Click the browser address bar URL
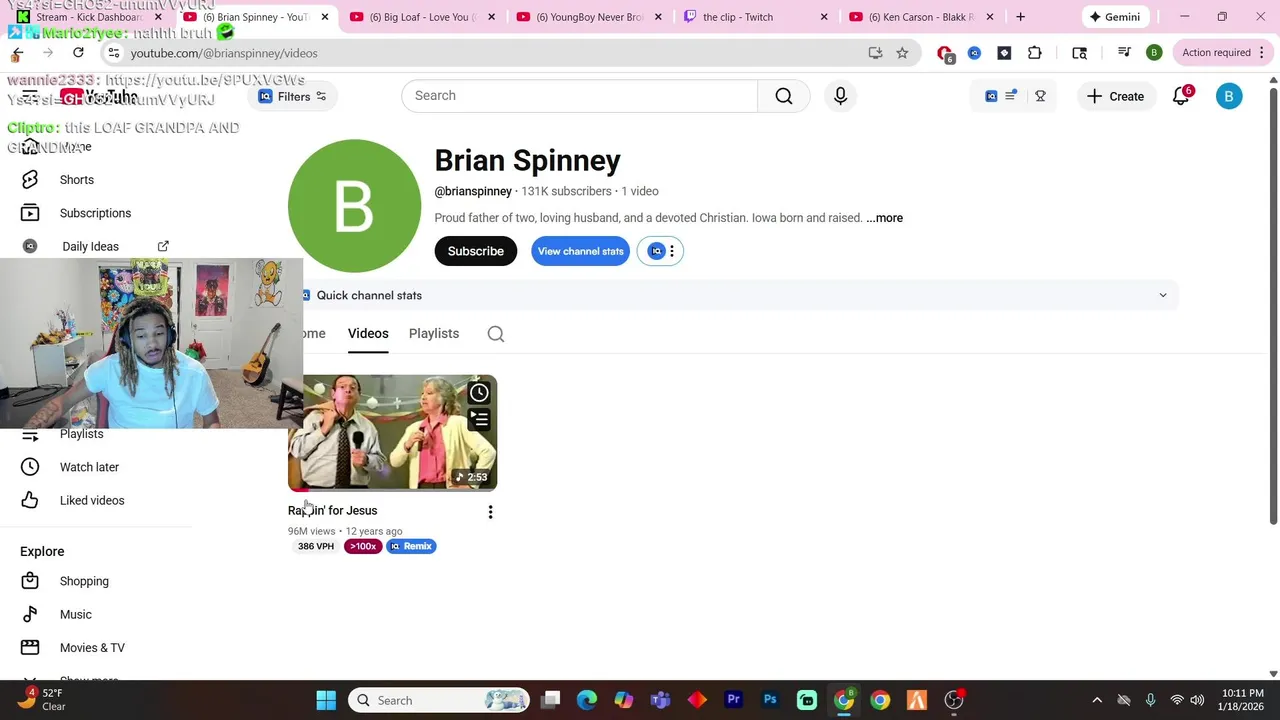1280x720 pixels. [x=224, y=53]
